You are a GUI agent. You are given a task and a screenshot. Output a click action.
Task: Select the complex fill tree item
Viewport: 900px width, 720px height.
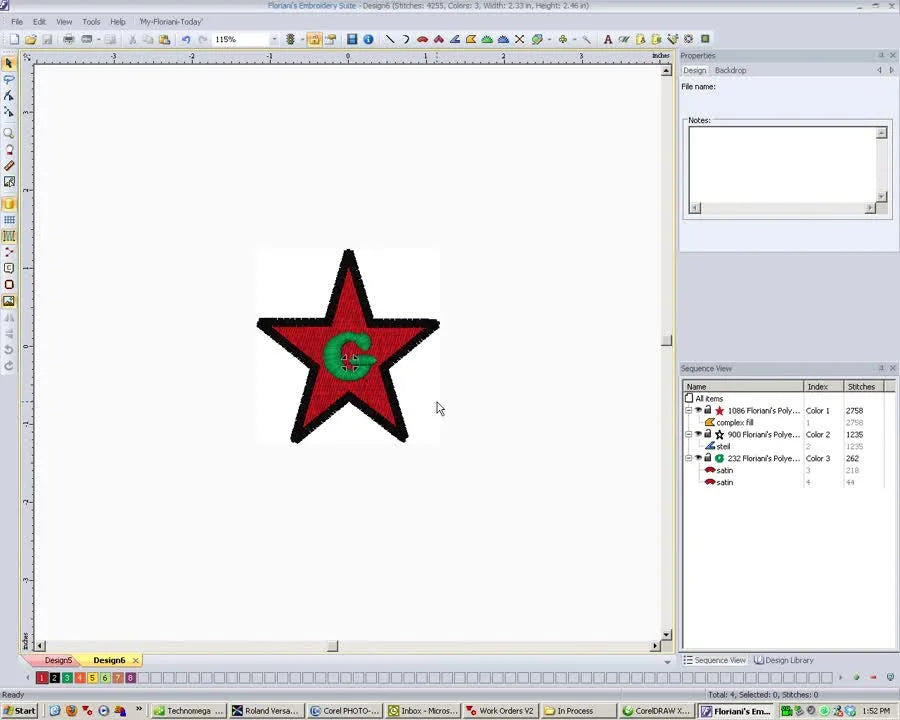[734, 423]
